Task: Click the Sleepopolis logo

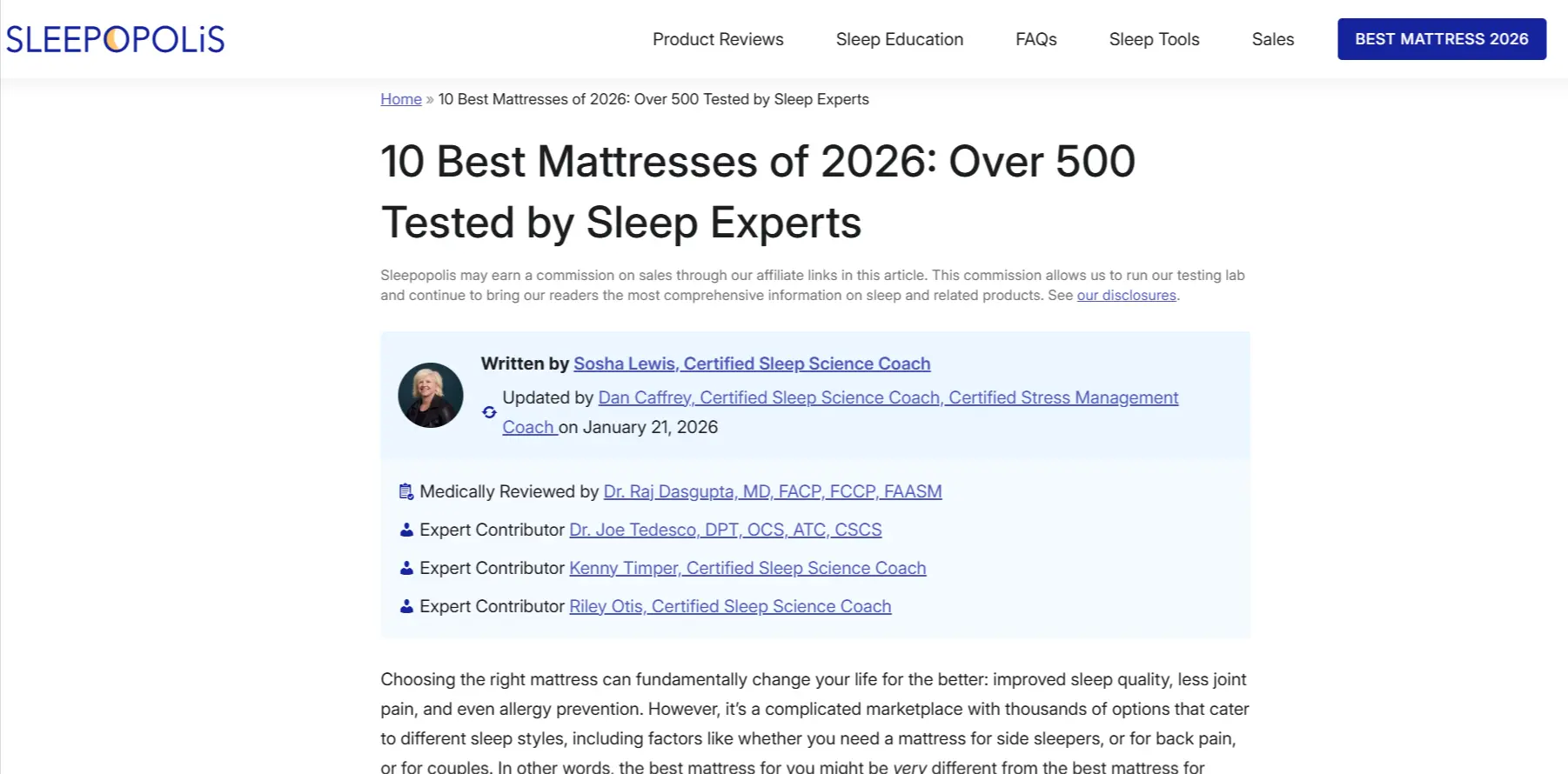Action: pos(116,39)
